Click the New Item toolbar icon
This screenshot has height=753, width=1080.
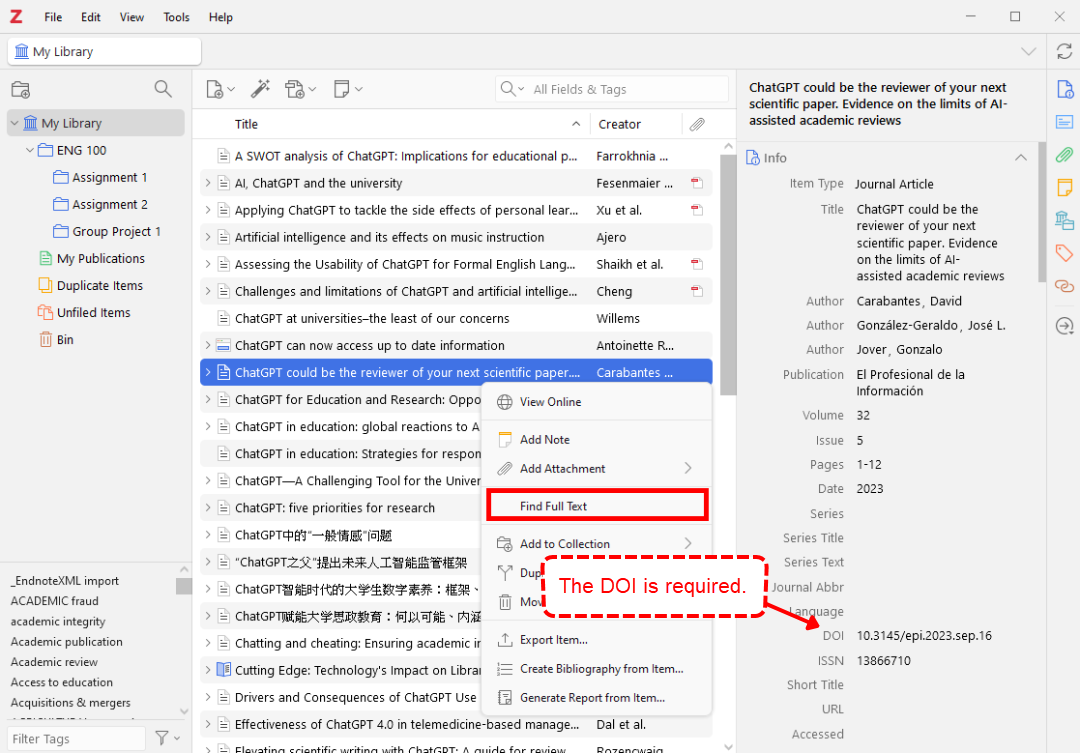[x=215, y=89]
